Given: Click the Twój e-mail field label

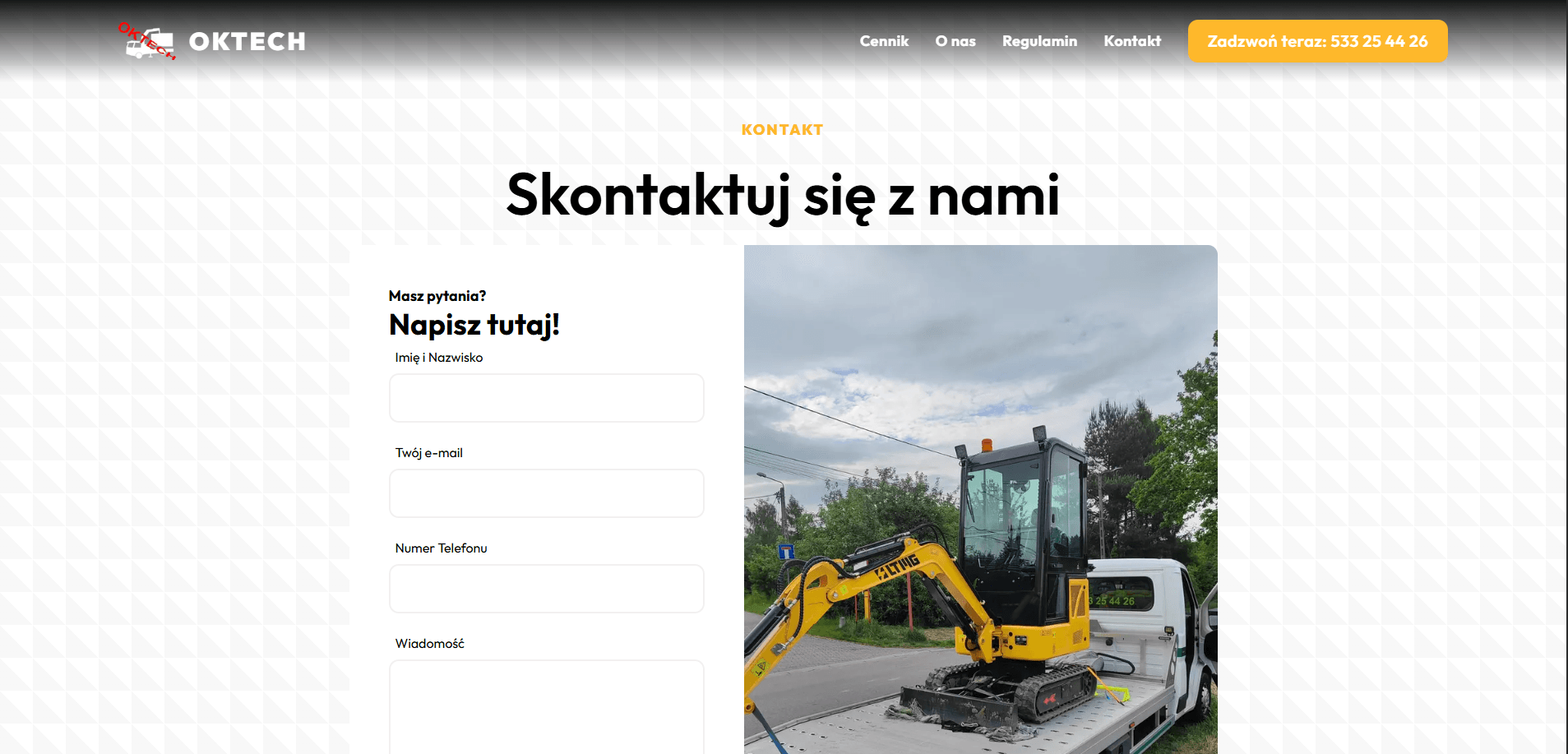Looking at the screenshot, I should [428, 453].
